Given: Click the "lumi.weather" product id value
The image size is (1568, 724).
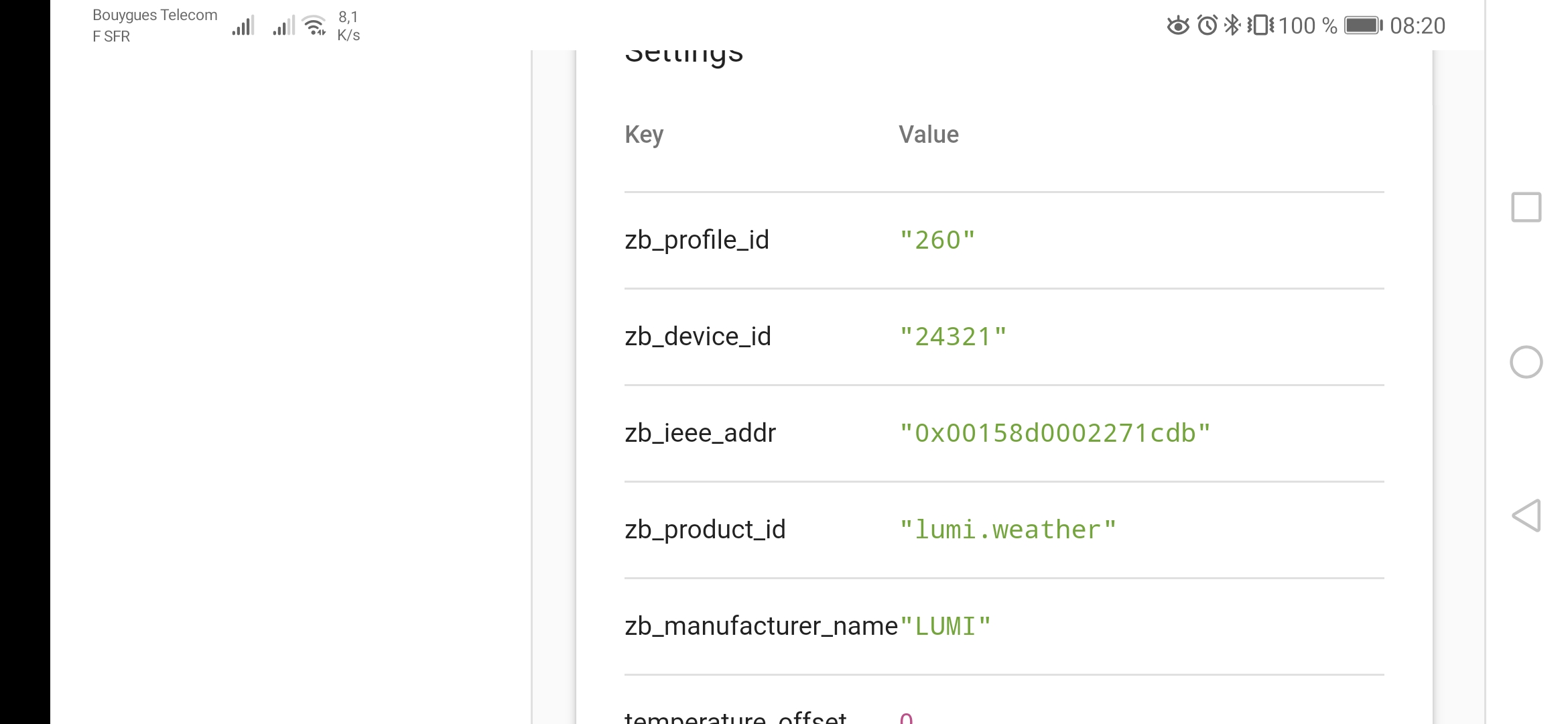Looking at the screenshot, I should pyautogui.click(x=1008, y=530).
